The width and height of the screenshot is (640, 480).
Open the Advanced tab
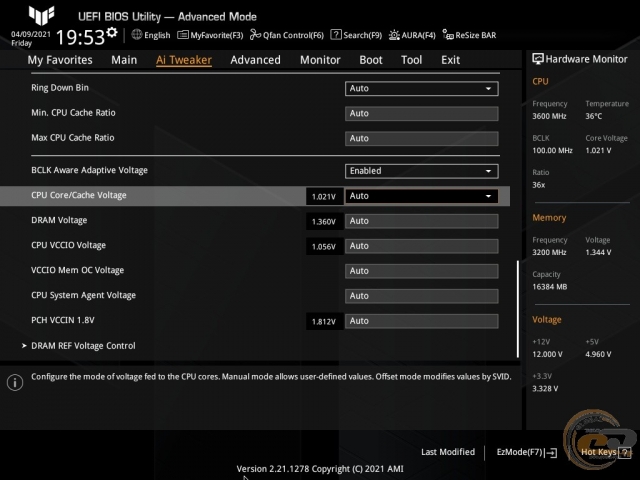256,60
